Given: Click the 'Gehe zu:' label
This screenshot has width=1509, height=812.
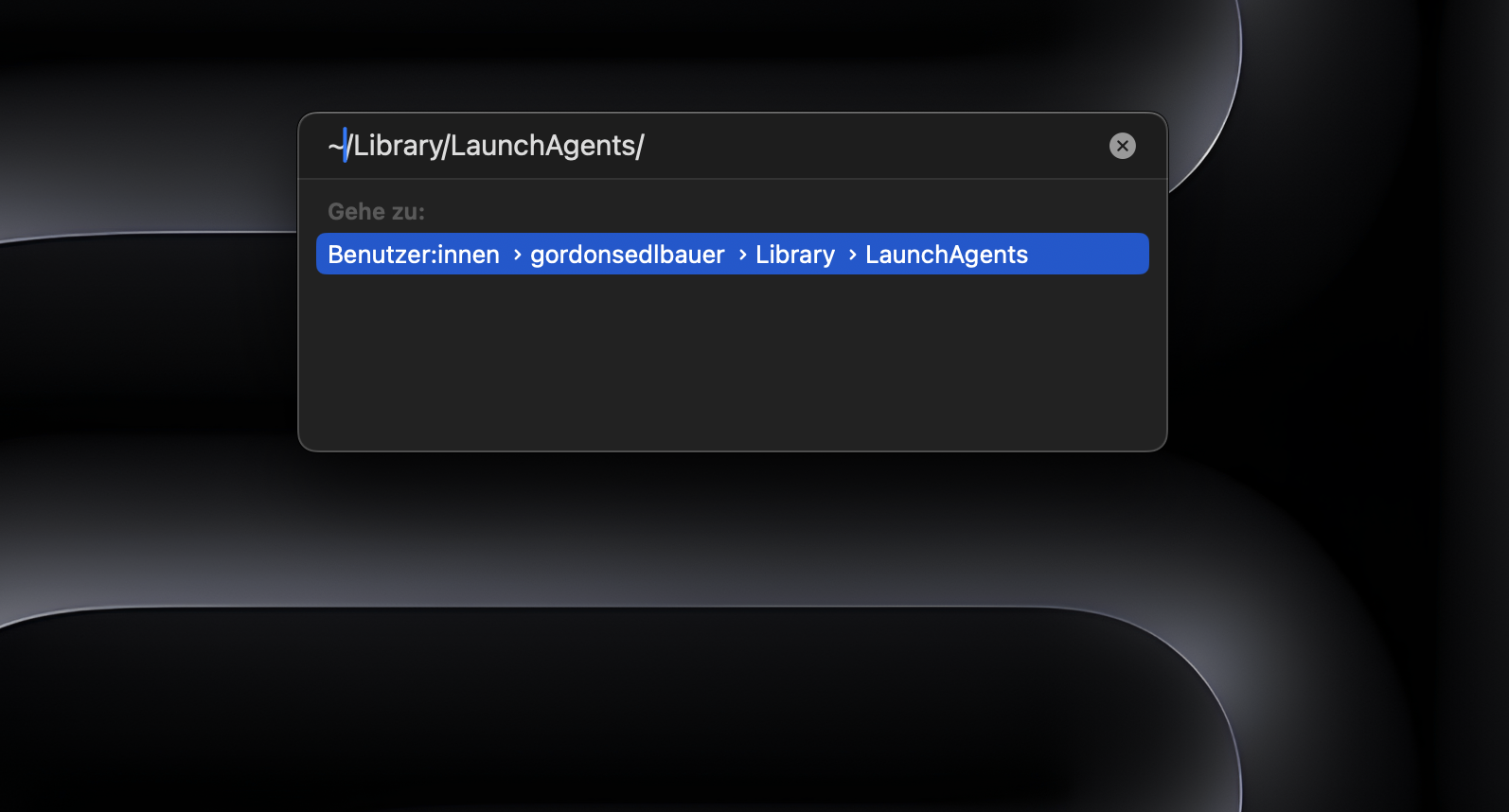Looking at the screenshot, I should pos(376,211).
